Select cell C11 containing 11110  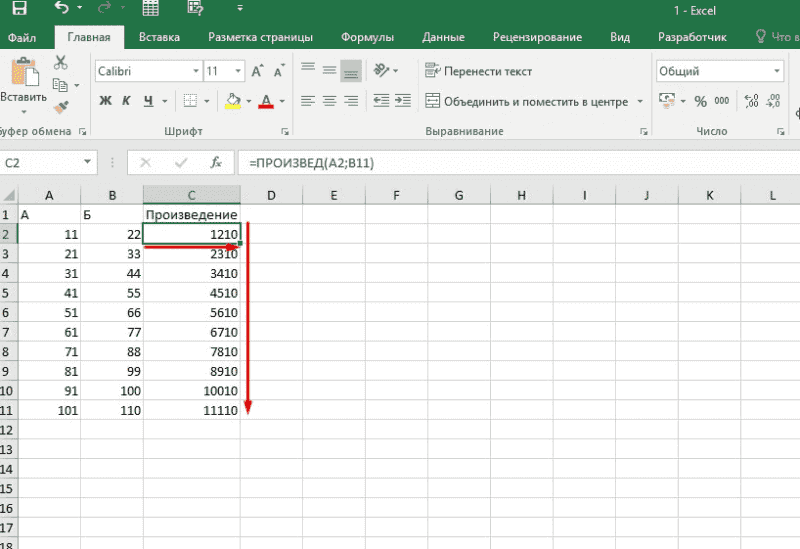pyautogui.click(x=191, y=410)
